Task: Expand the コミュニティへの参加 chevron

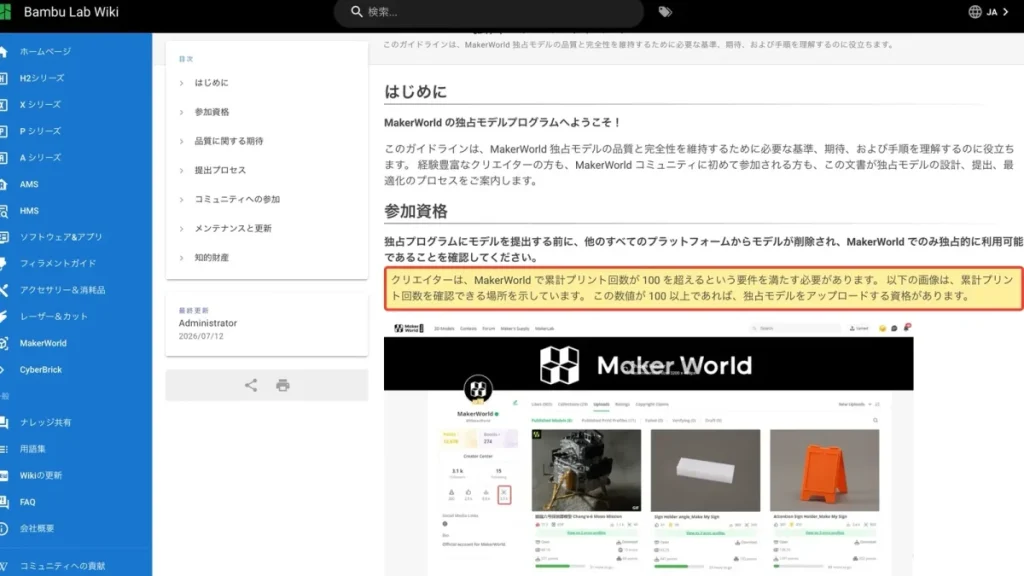Action: click(182, 199)
